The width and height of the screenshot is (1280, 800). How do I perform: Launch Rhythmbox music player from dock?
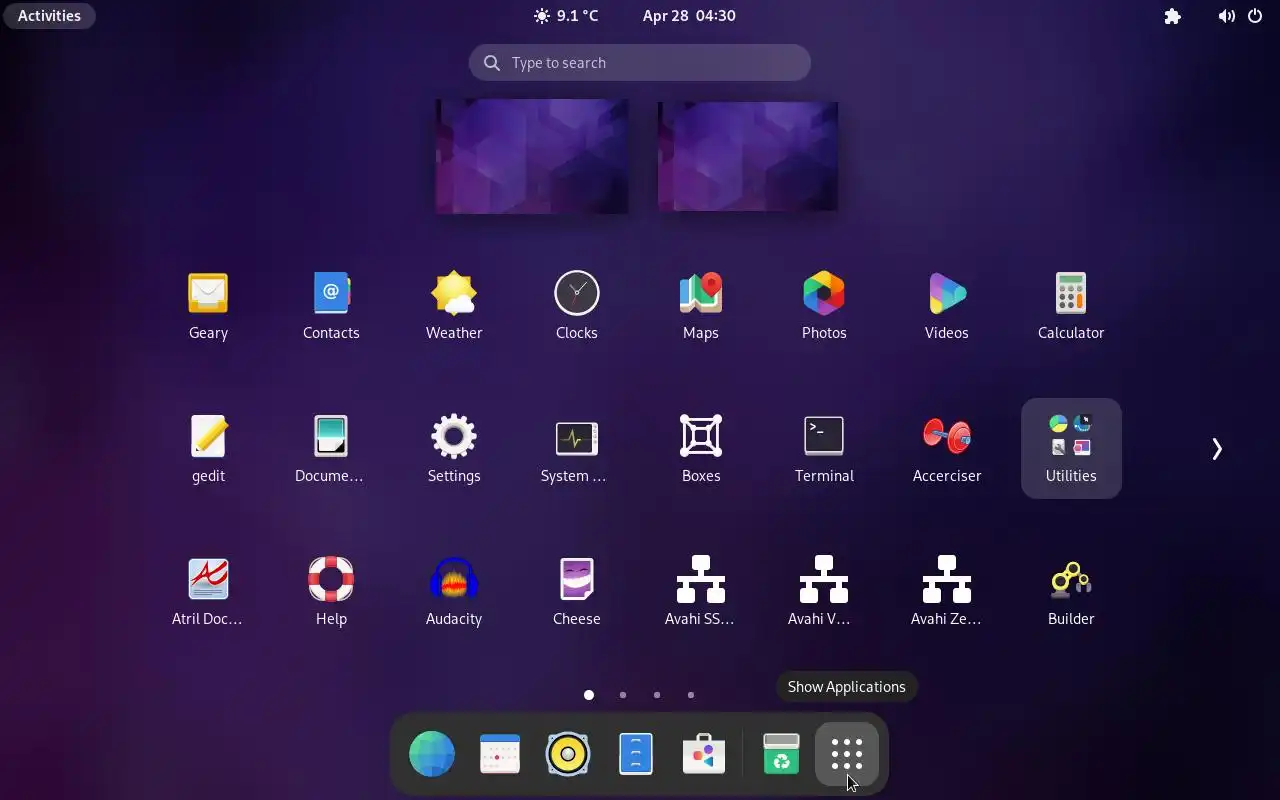[x=568, y=754]
